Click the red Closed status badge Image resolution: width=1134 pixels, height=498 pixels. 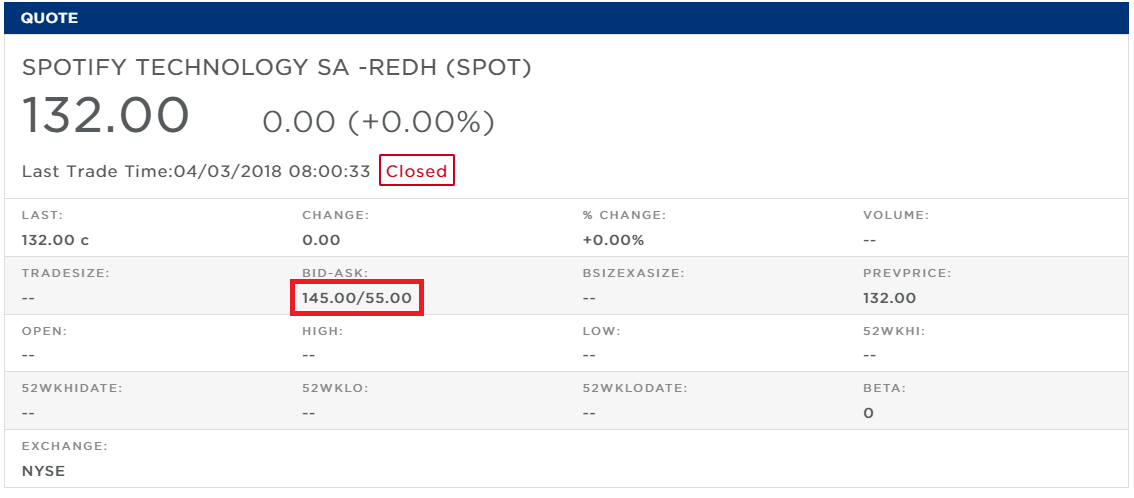pos(416,171)
